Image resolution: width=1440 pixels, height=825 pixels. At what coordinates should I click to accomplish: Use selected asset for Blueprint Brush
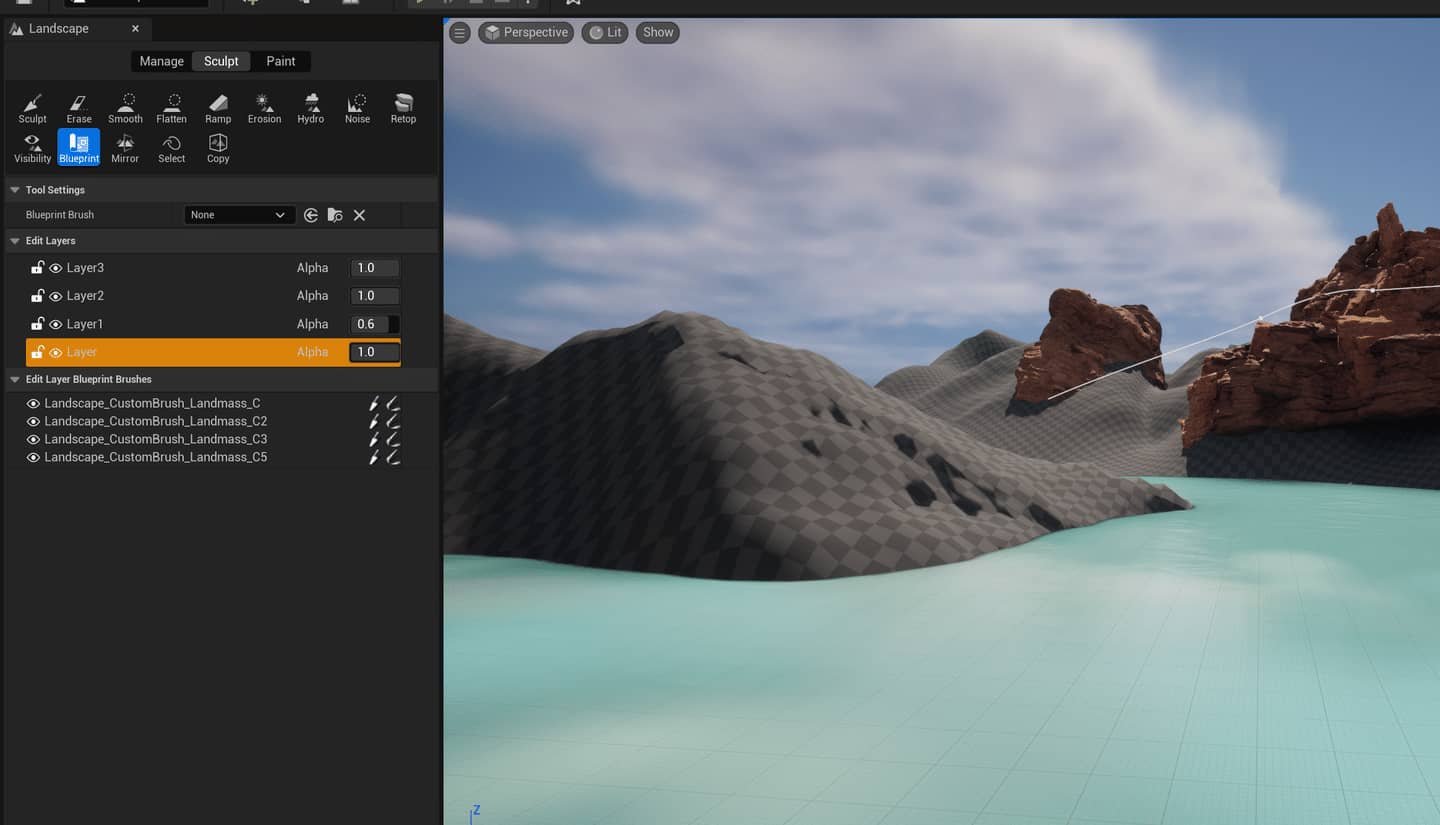(x=311, y=215)
